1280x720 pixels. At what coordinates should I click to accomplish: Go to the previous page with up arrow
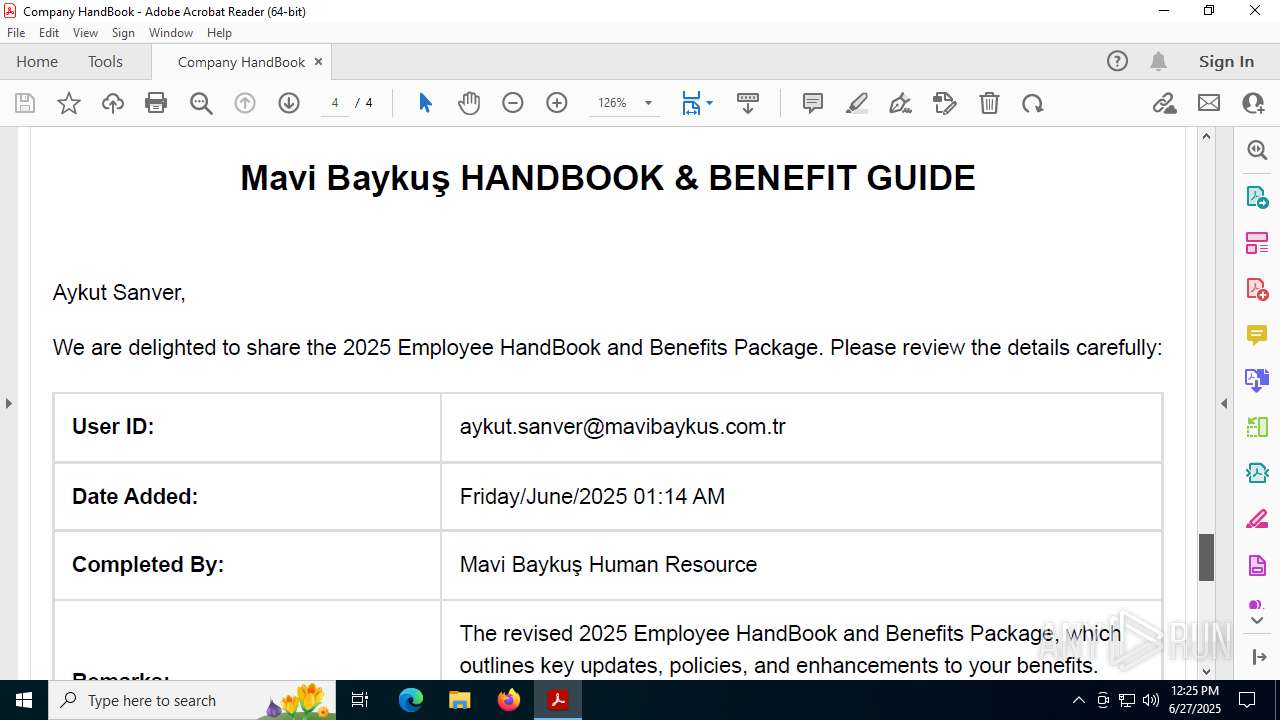245,103
